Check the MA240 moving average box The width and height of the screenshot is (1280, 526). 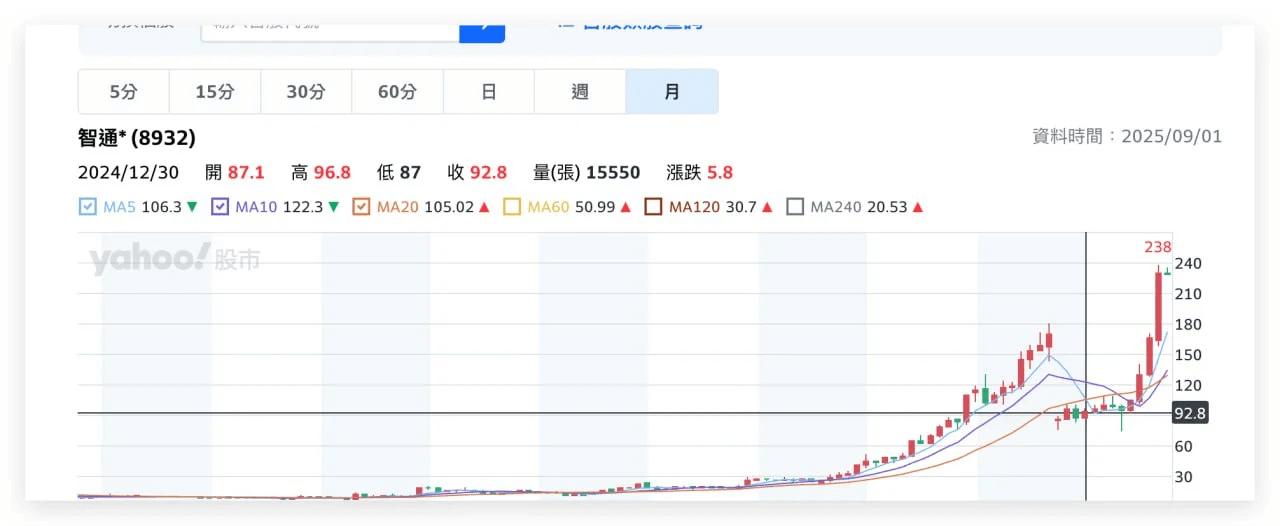[795, 207]
